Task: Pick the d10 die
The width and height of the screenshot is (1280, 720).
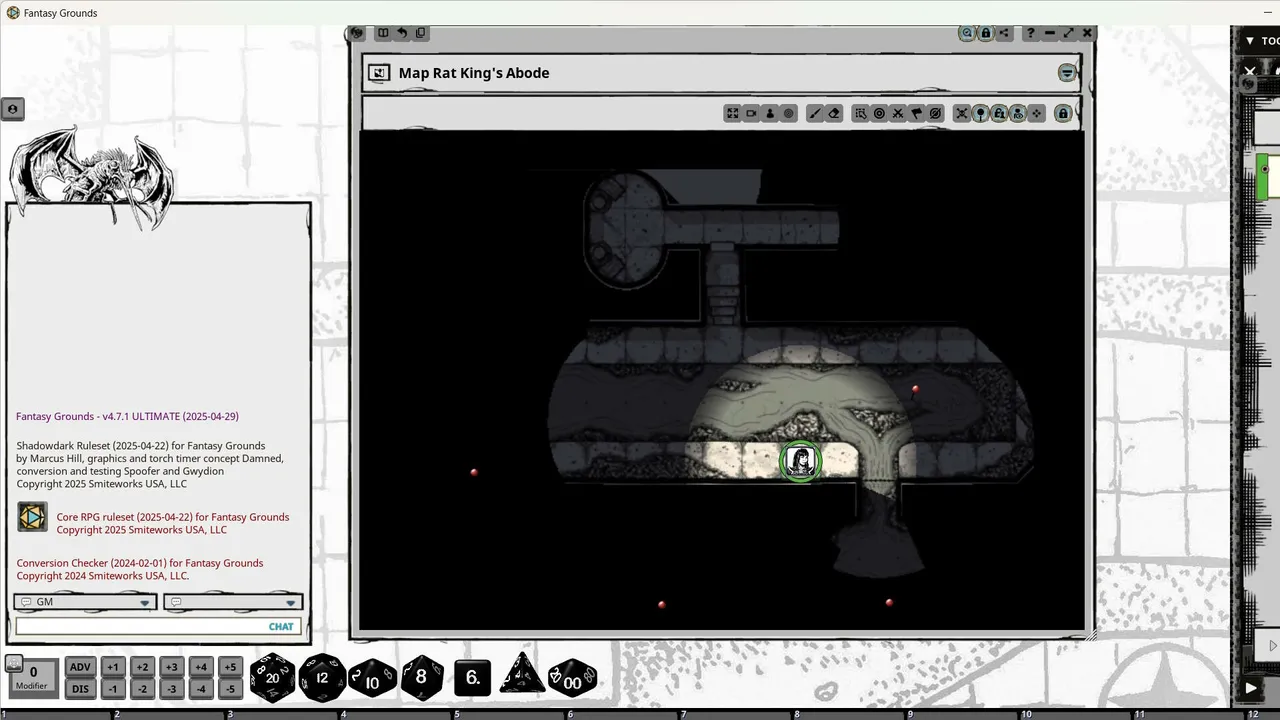Action: [x=372, y=680]
